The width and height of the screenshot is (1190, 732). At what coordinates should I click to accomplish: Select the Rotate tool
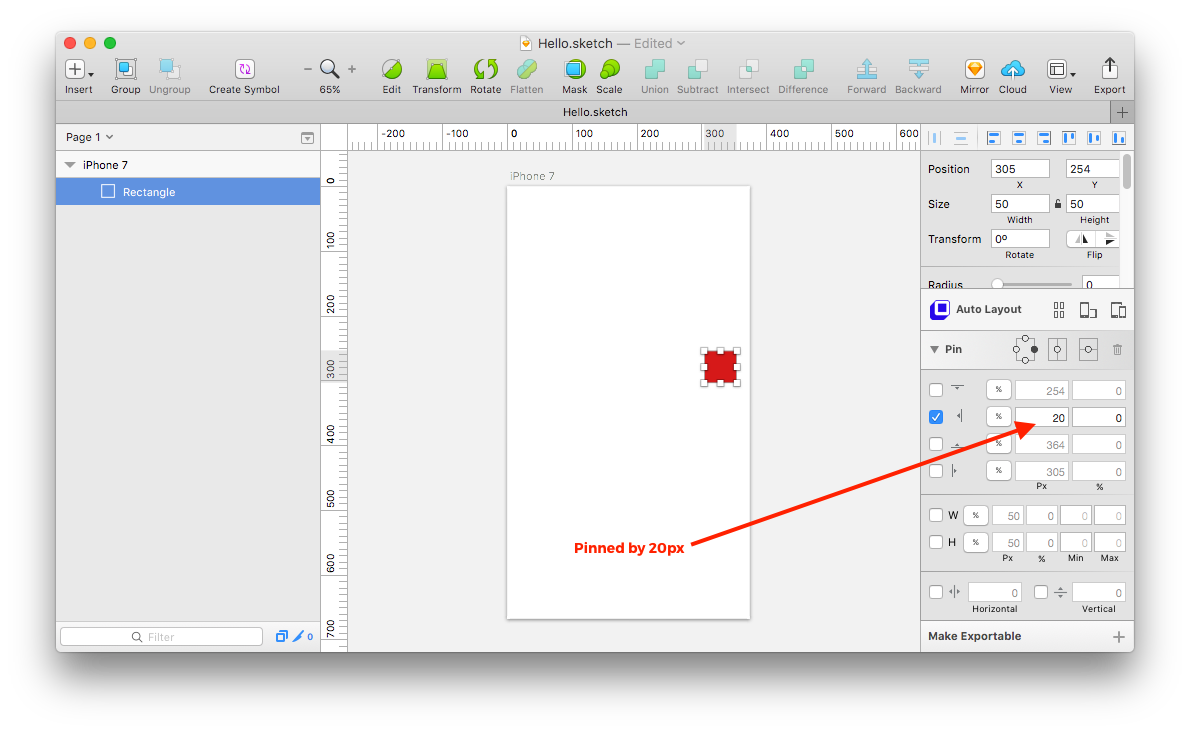coord(486,70)
